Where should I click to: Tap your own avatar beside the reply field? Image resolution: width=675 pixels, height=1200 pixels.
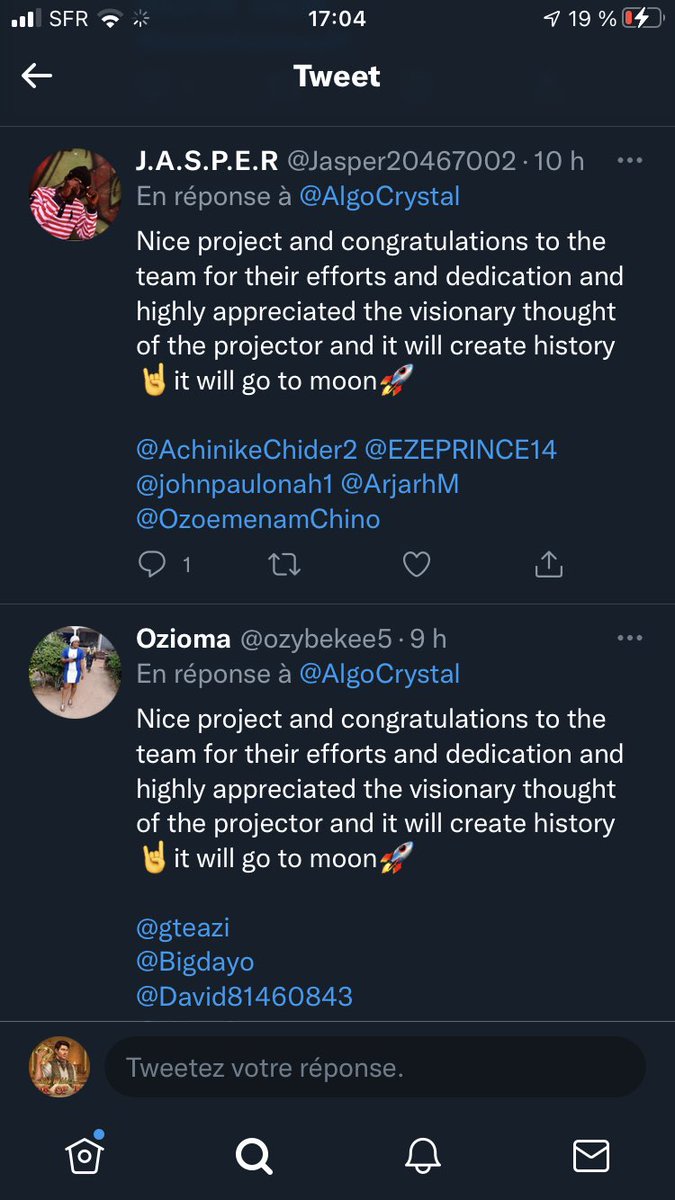(x=59, y=1067)
